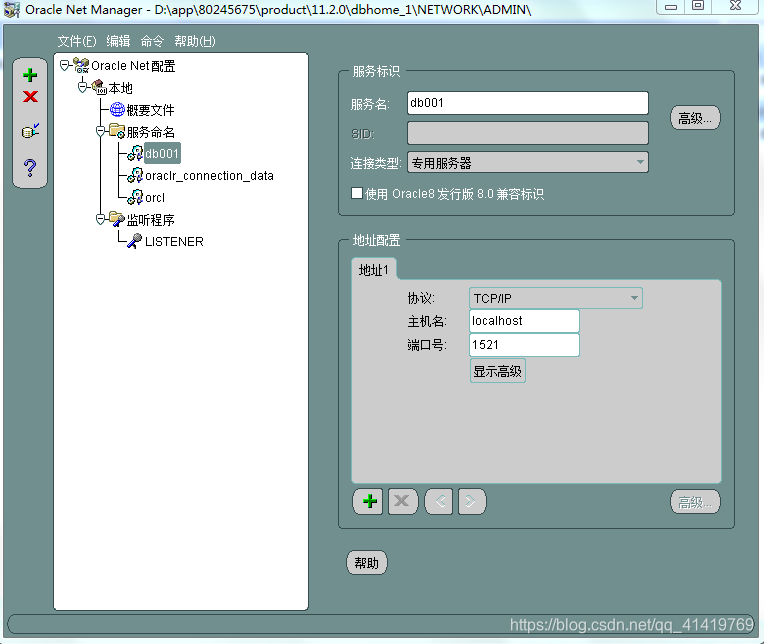The image size is (764, 644).
Task: Click the orcl service icon
Action: 135,197
